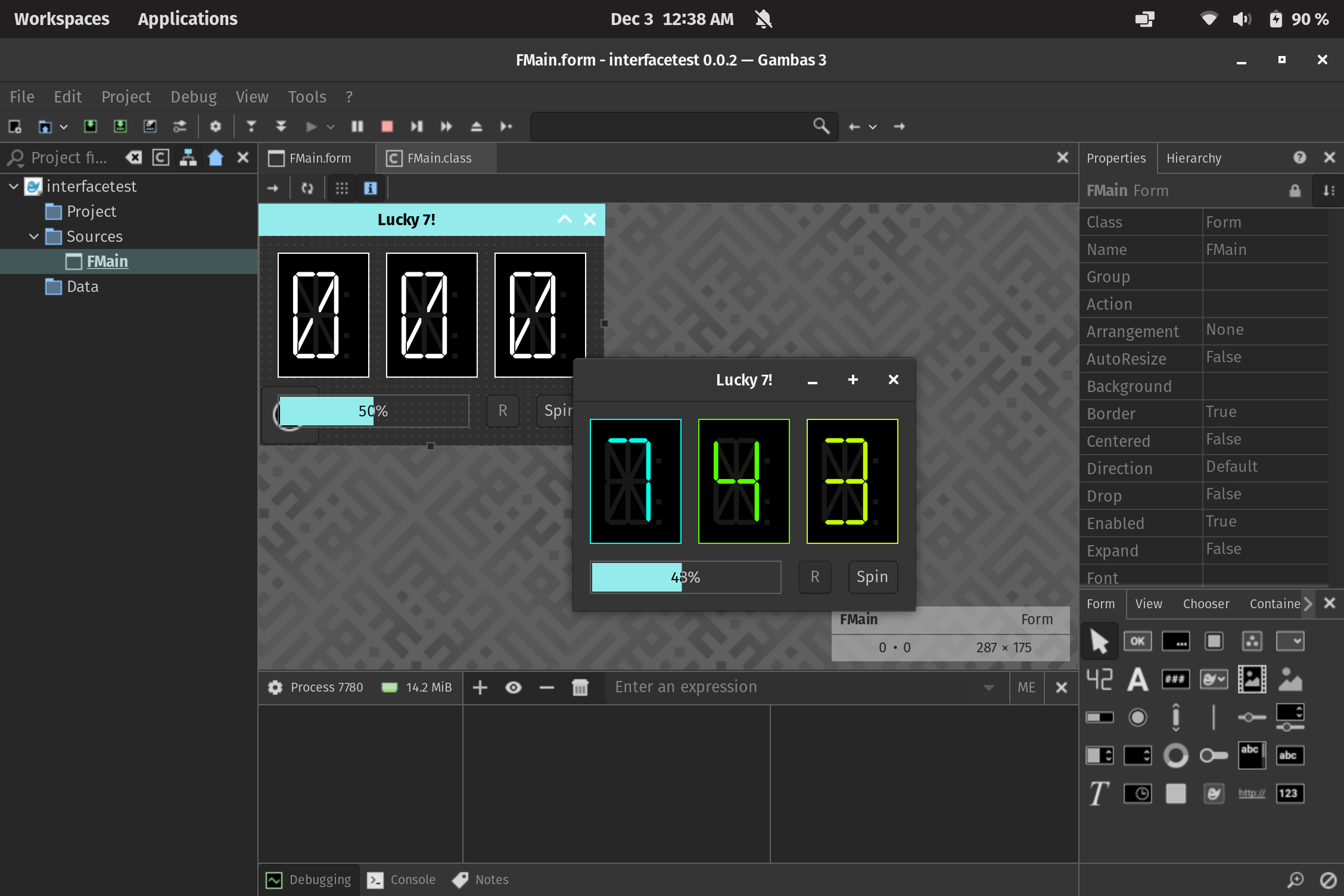Image resolution: width=1344 pixels, height=896 pixels.
Task: Toggle the project tree hierarchy view
Action: click(188, 157)
